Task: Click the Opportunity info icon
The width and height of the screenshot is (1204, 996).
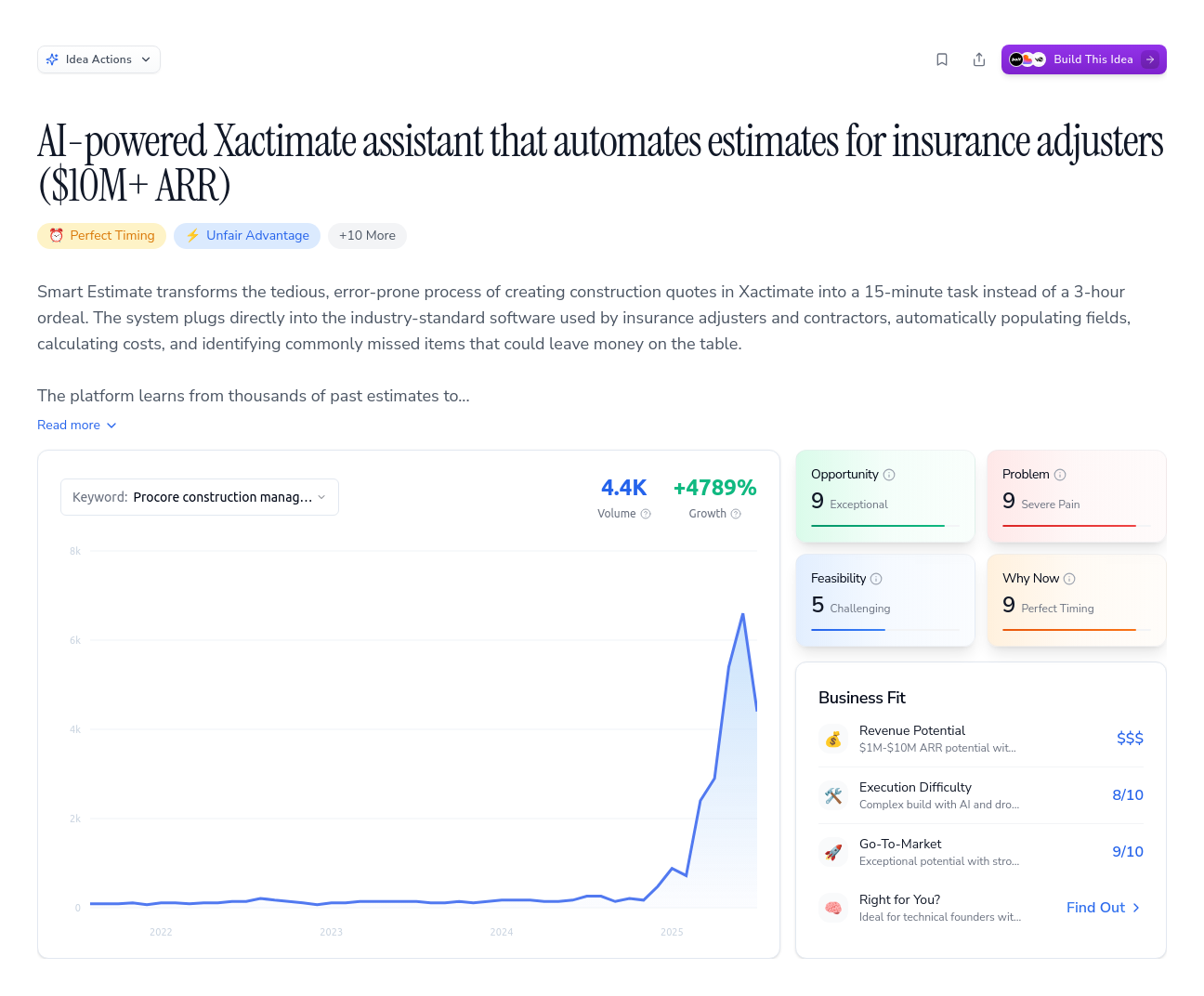Action: [x=889, y=475]
